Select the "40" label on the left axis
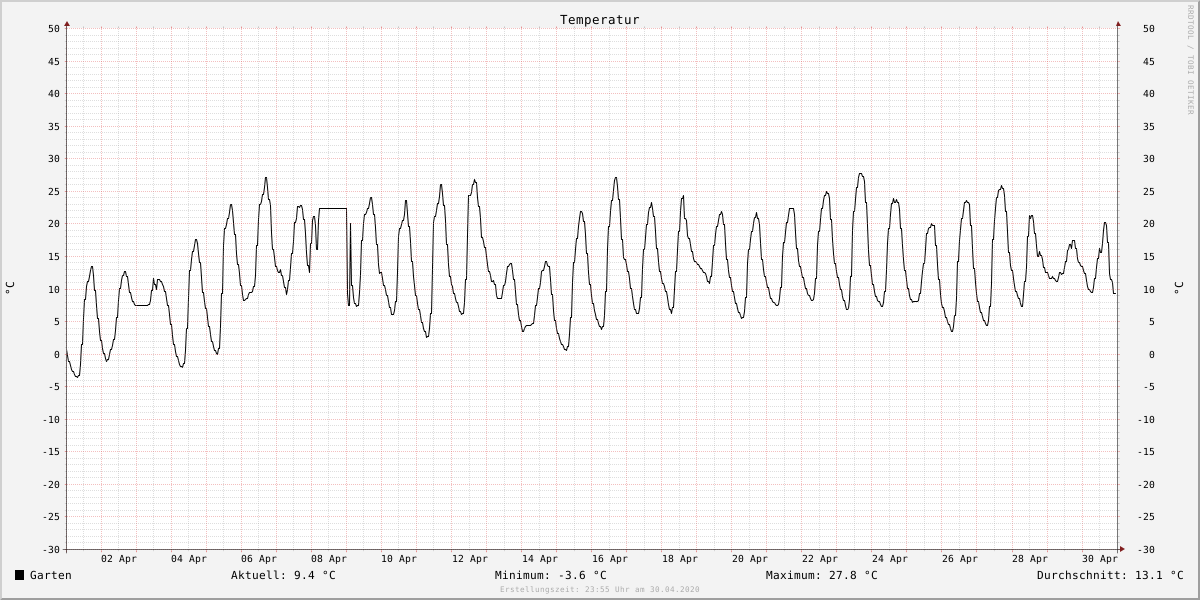The image size is (1200, 600). click(x=54, y=93)
